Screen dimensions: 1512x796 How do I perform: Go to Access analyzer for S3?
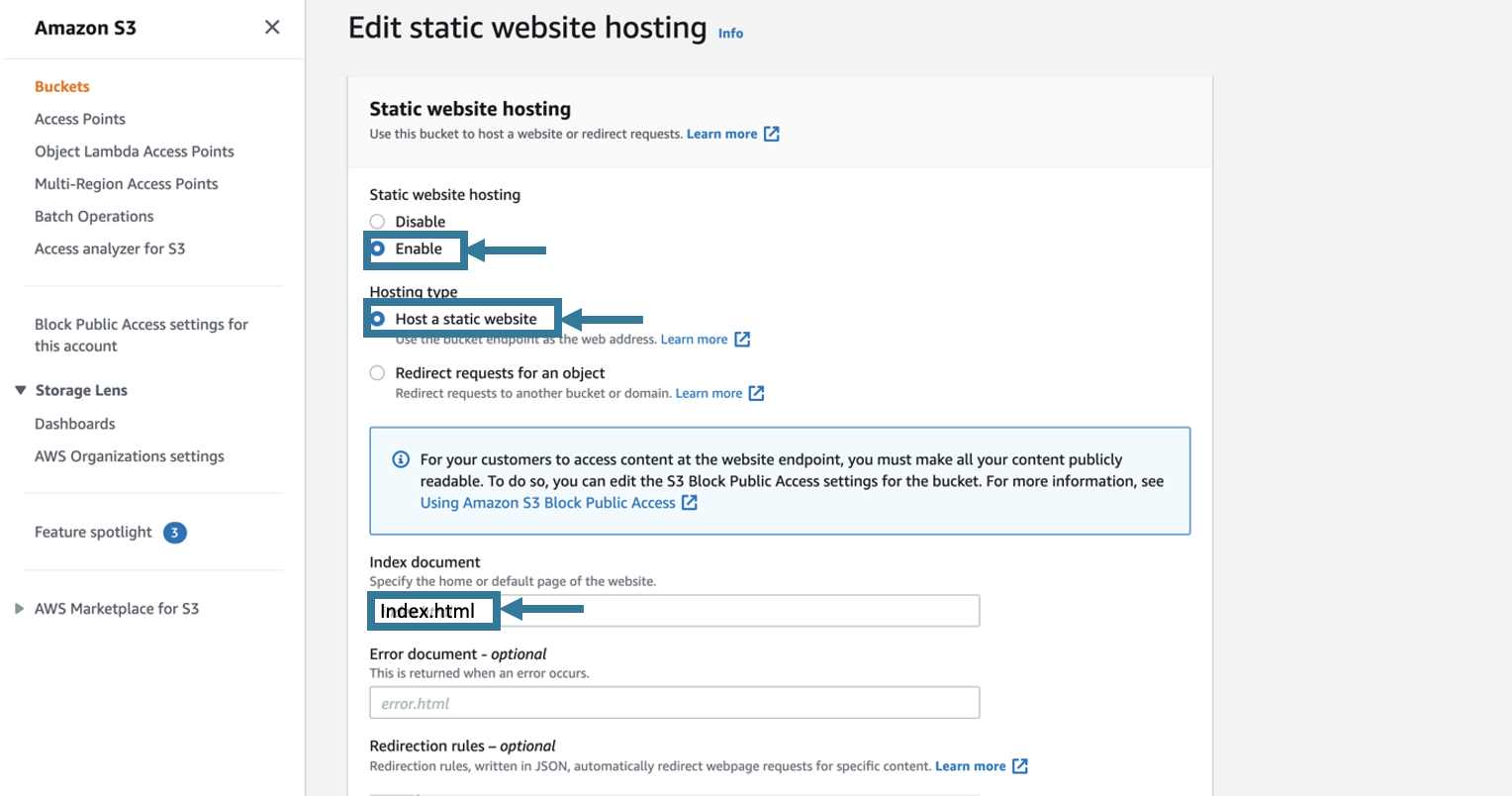tap(109, 249)
